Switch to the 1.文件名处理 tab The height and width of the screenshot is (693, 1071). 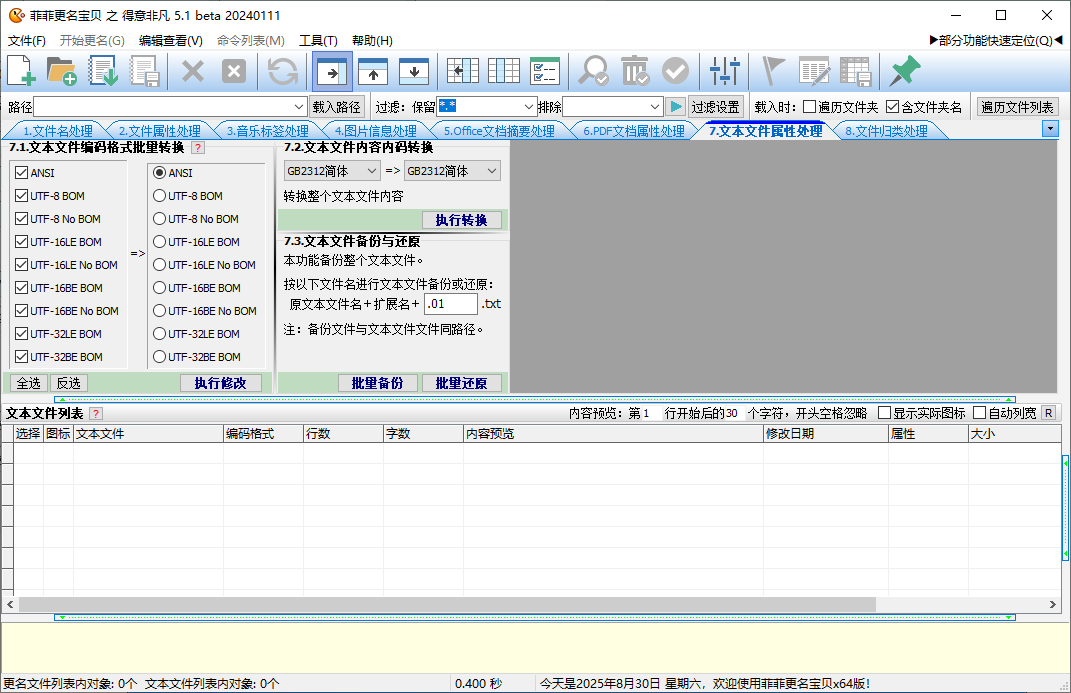click(x=57, y=131)
